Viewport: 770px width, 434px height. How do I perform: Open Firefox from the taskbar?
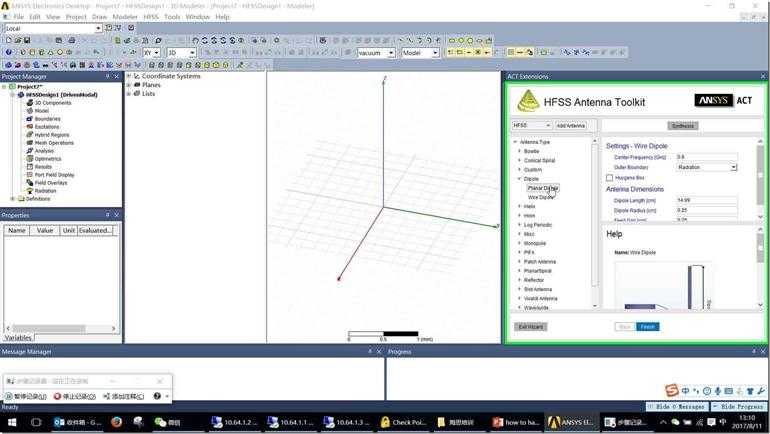116,422
